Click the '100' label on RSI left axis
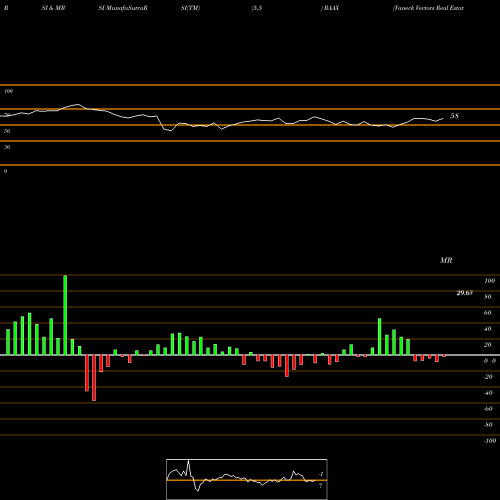The image size is (500, 500). (9, 91)
